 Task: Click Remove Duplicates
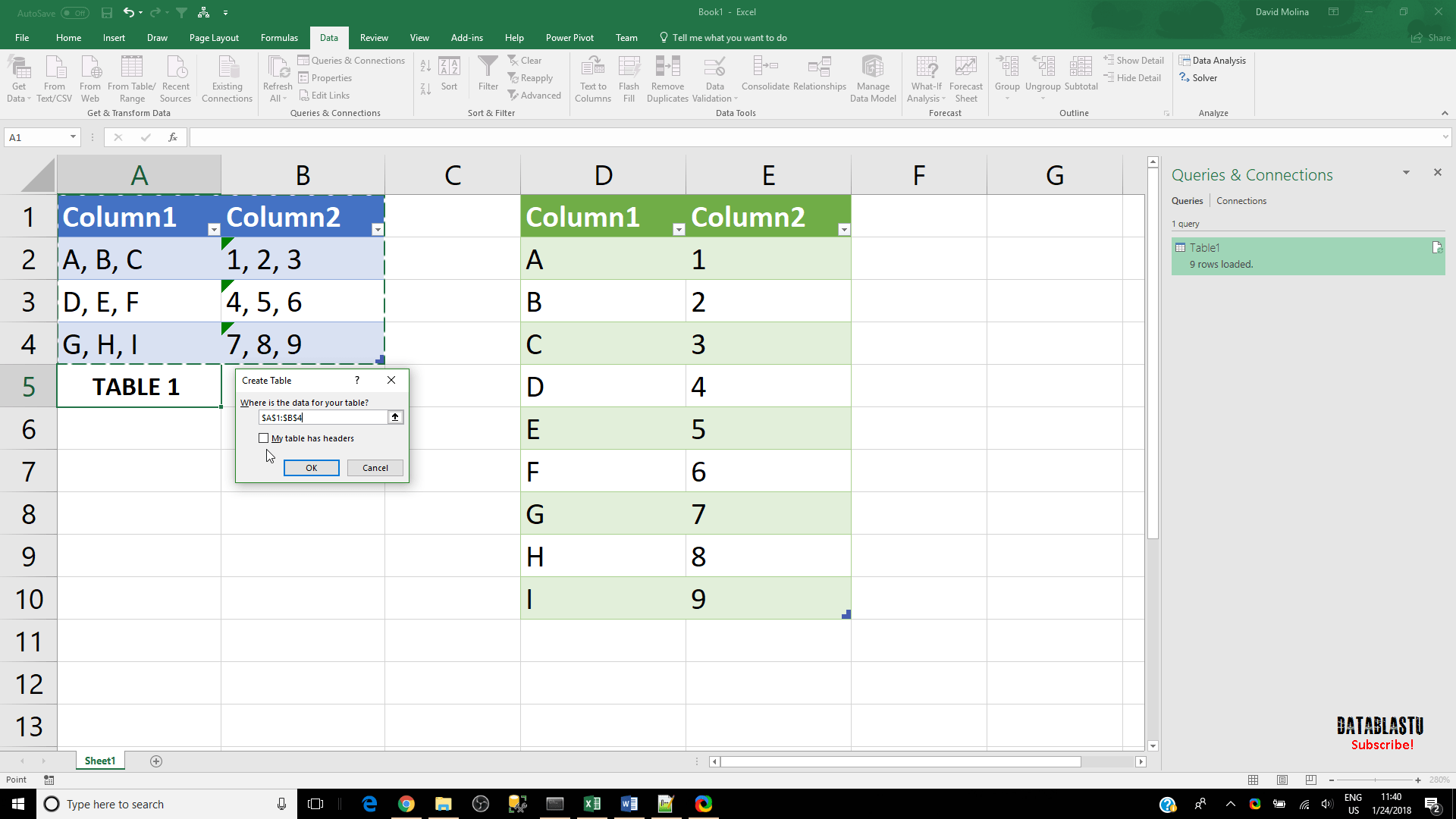[x=667, y=78]
